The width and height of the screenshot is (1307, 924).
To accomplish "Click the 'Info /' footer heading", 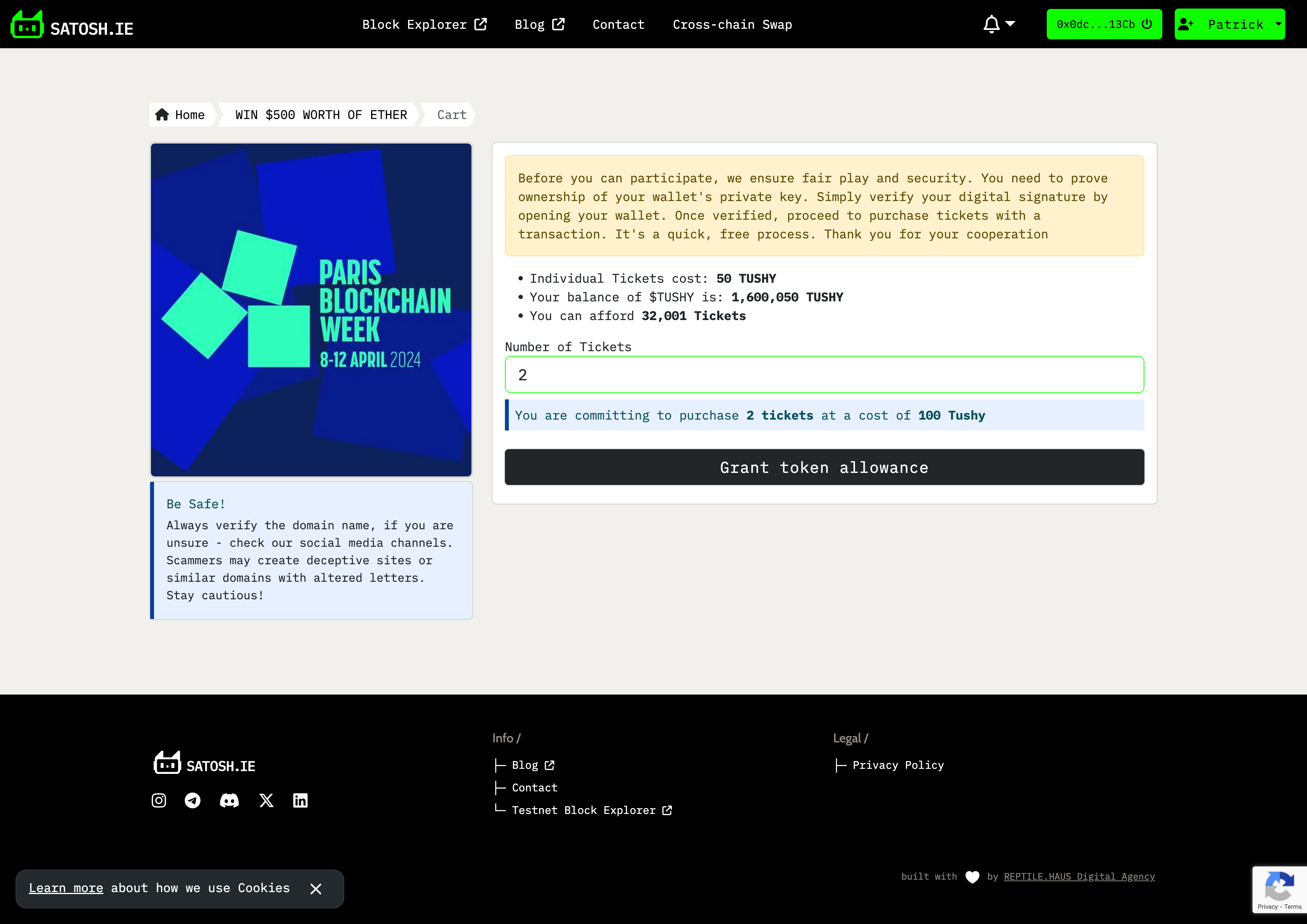I will click(x=506, y=738).
